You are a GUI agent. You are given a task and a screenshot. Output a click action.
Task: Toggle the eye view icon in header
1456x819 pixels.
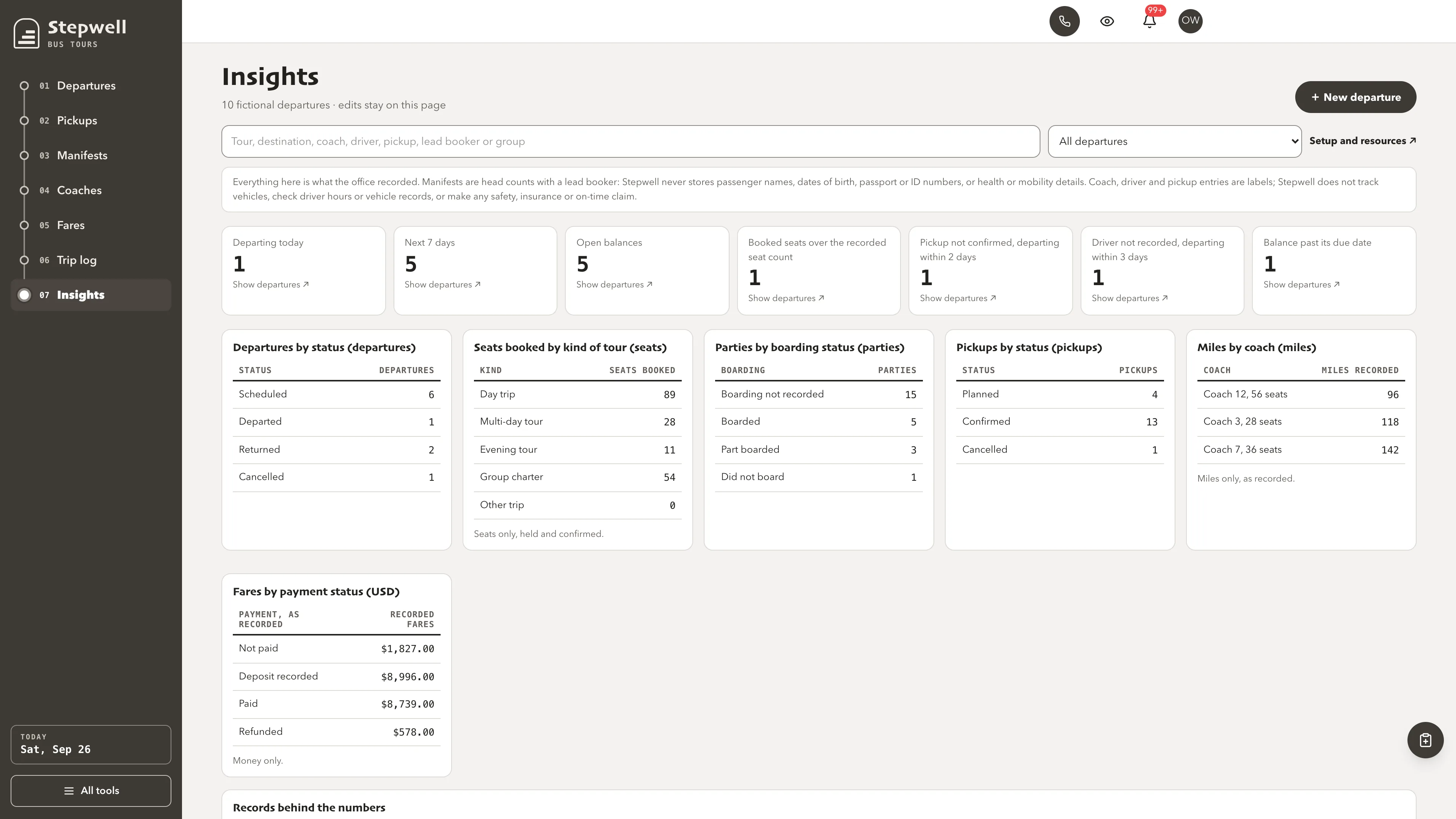[1107, 21]
